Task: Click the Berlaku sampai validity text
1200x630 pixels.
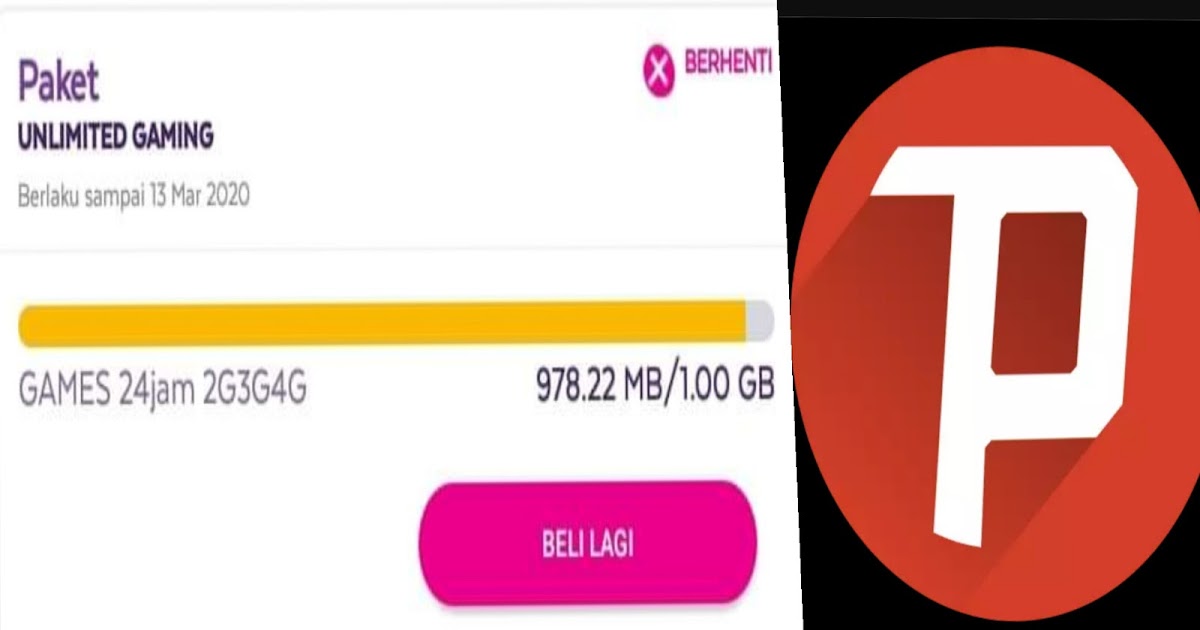Action: tap(84, 195)
